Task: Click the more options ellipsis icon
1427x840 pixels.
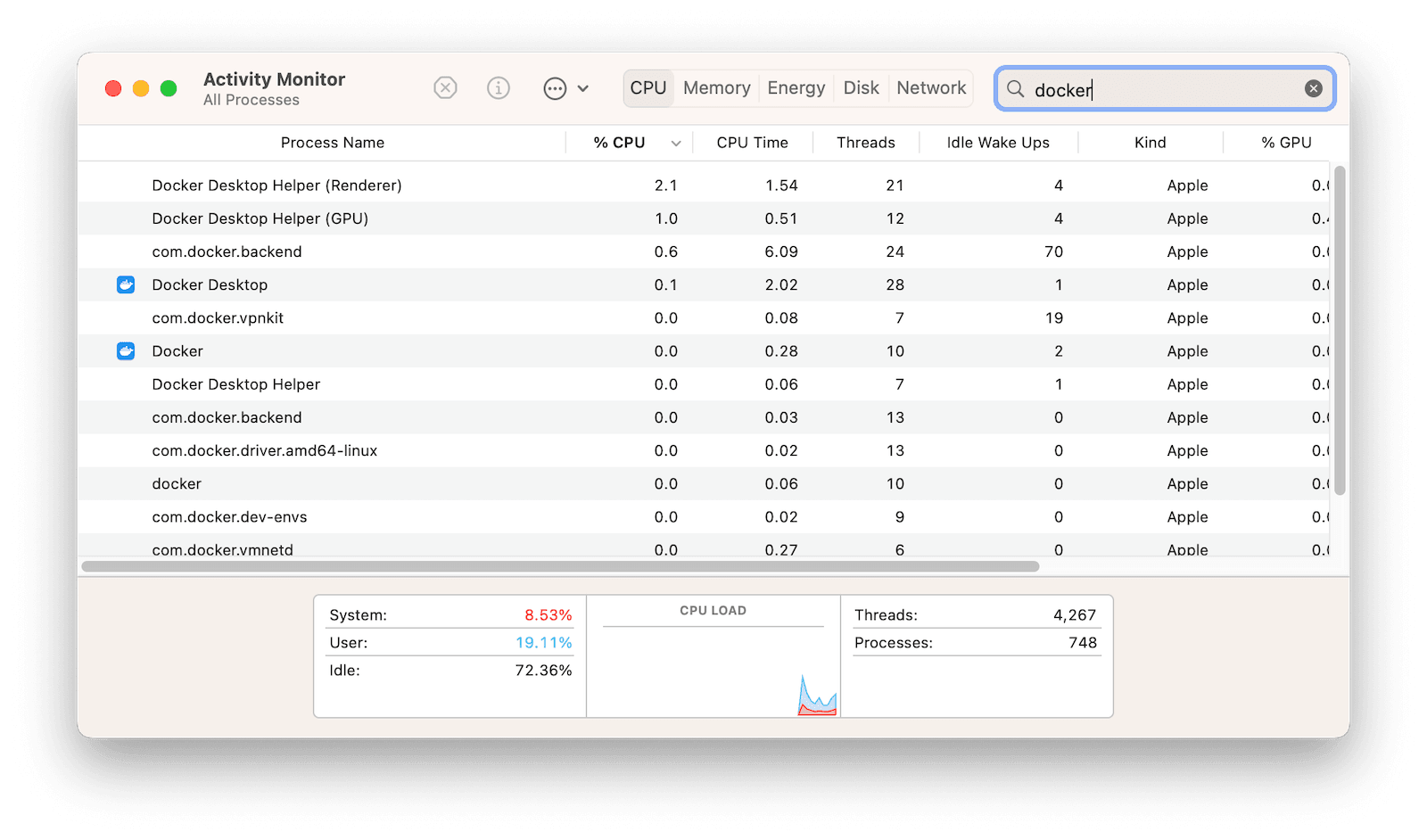Action: 554,87
